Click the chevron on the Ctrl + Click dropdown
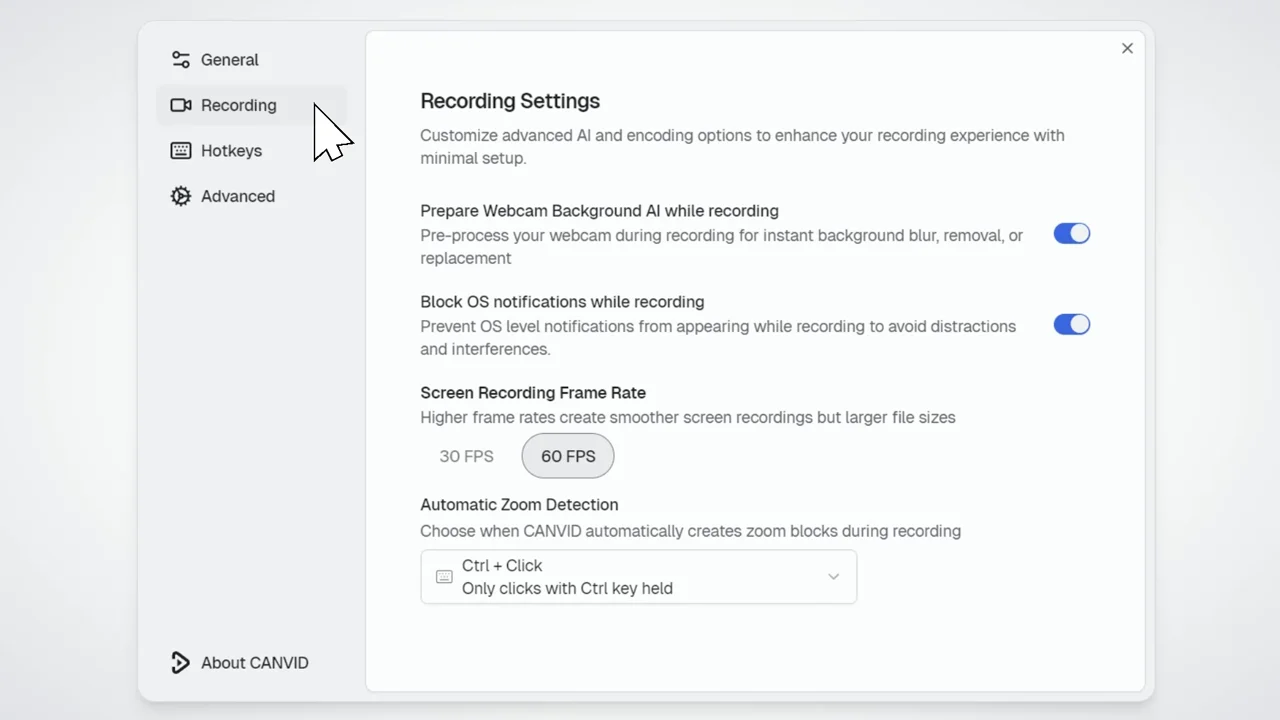1280x720 pixels. pyautogui.click(x=833, y=577)
